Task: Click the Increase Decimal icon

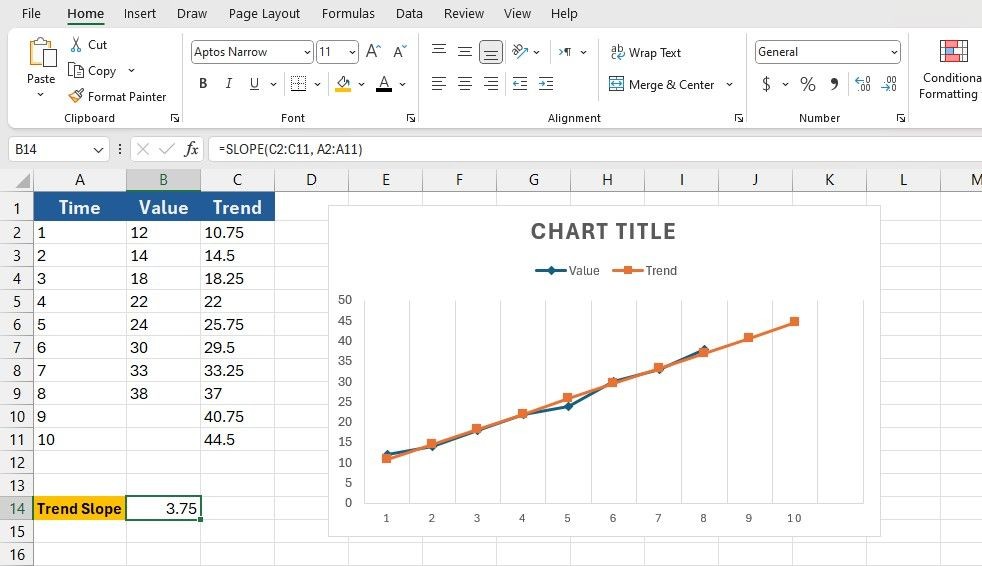Action: [x=863, y=84]
